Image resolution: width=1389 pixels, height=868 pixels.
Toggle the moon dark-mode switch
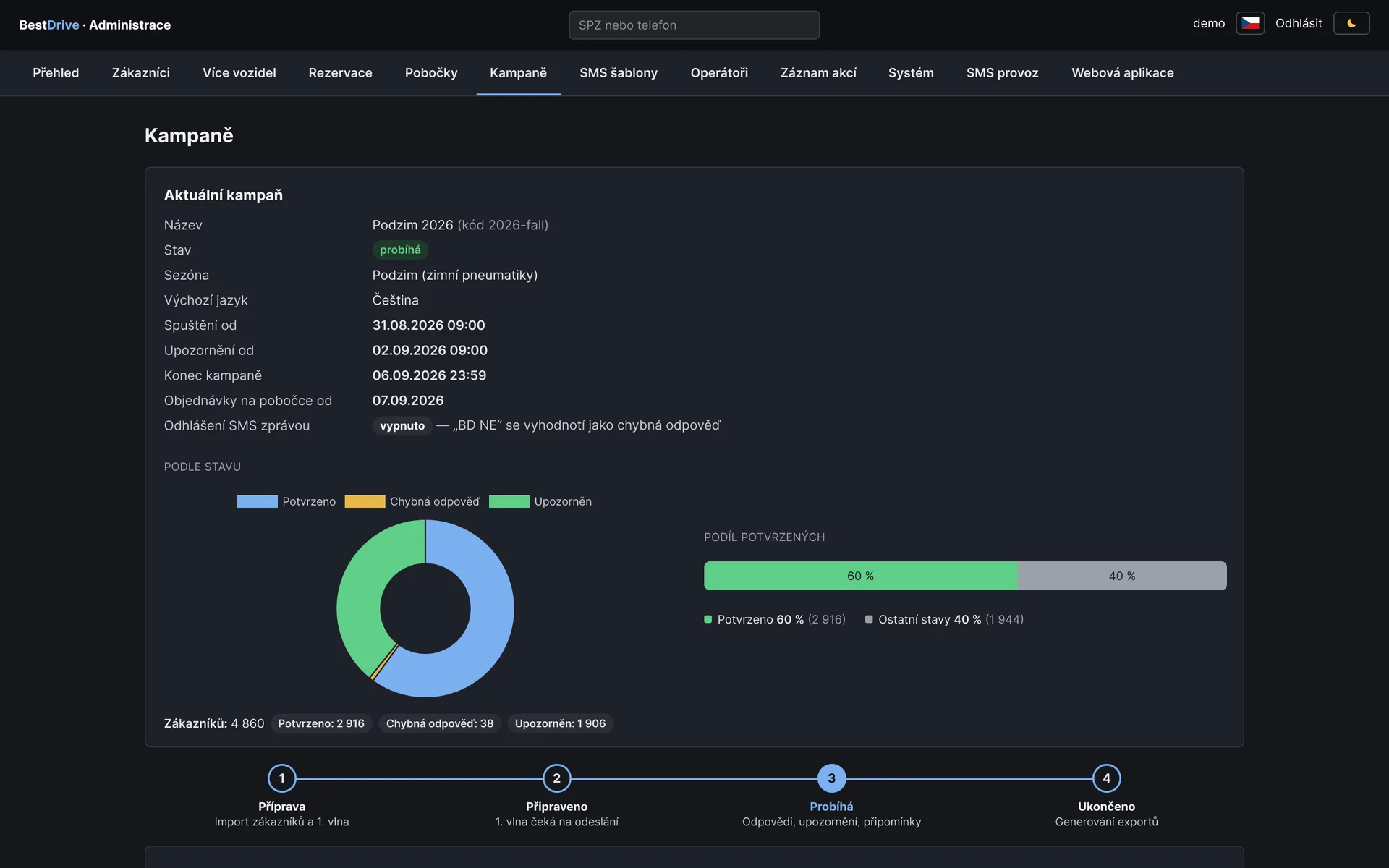coord(1351,23)
